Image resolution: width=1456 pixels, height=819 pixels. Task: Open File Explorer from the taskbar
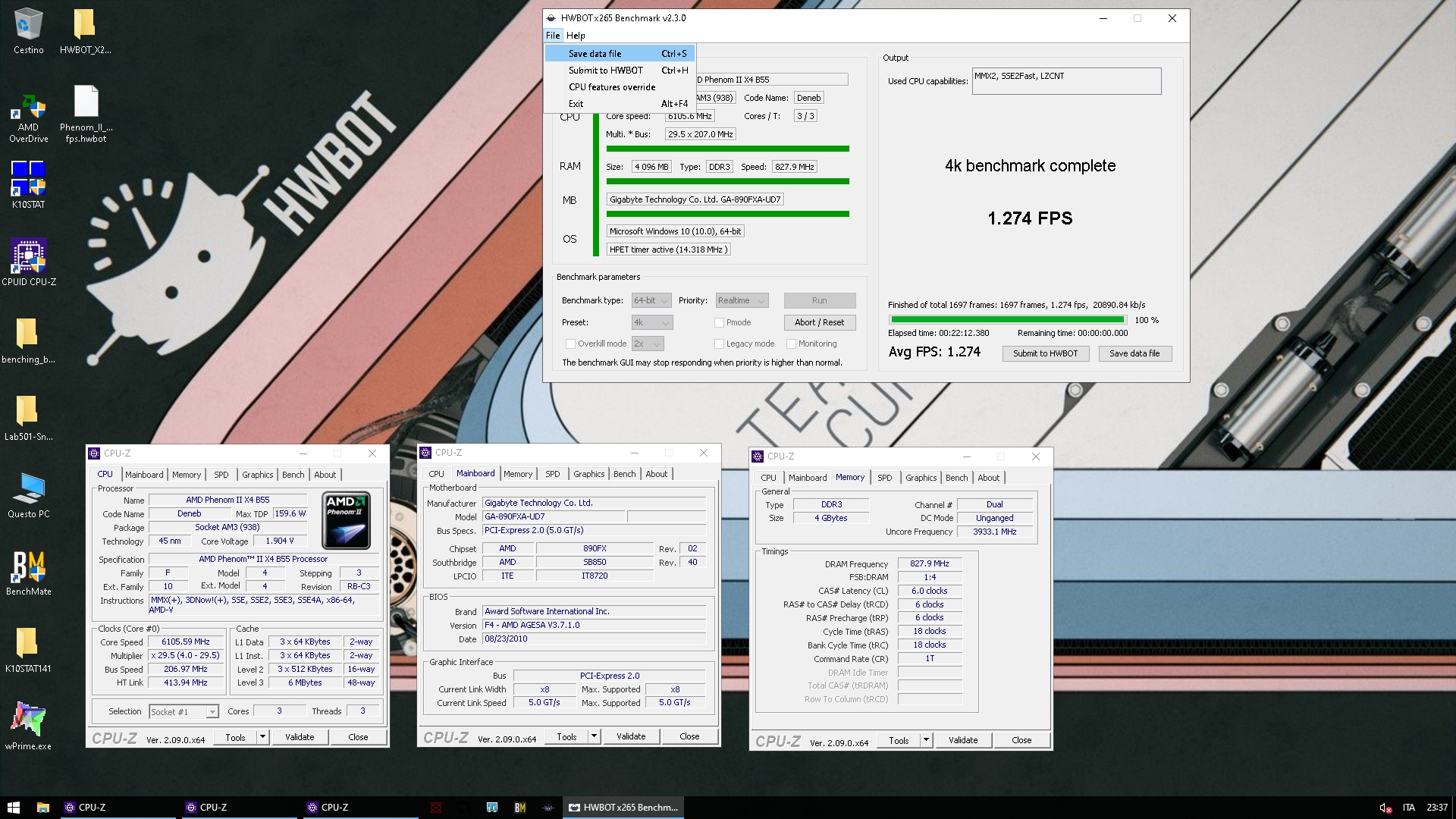tap(43, 808)
